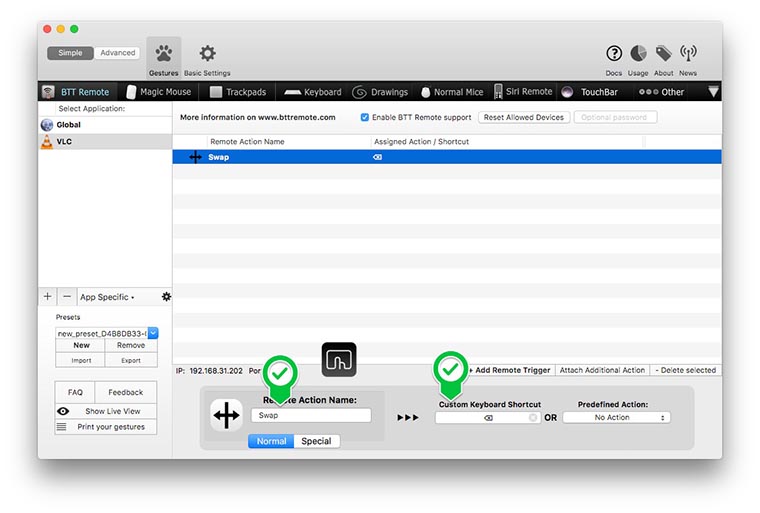Click the New preset button
760x513 pixels.
click(81, 345)
